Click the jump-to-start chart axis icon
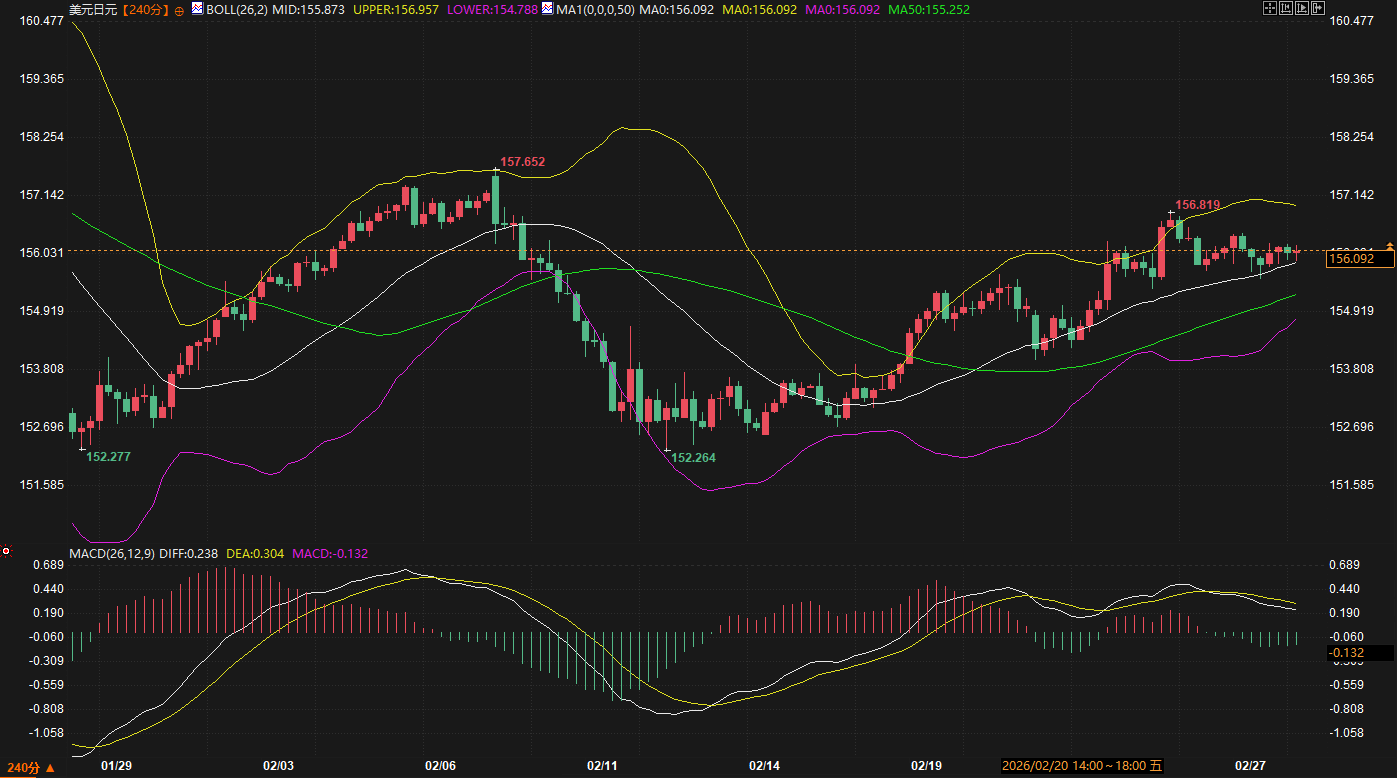This screenshot has width=1397, height=778. tap(1286, 8)
